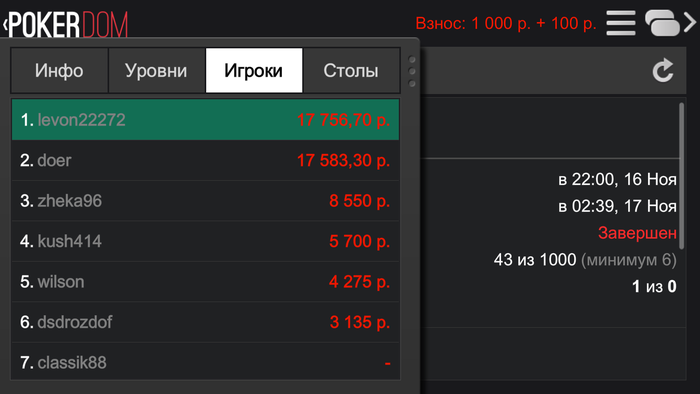The height and width of the screenshot is (394, 700).
Task: Switch to the Инфо tab
Action: [59, 71]
